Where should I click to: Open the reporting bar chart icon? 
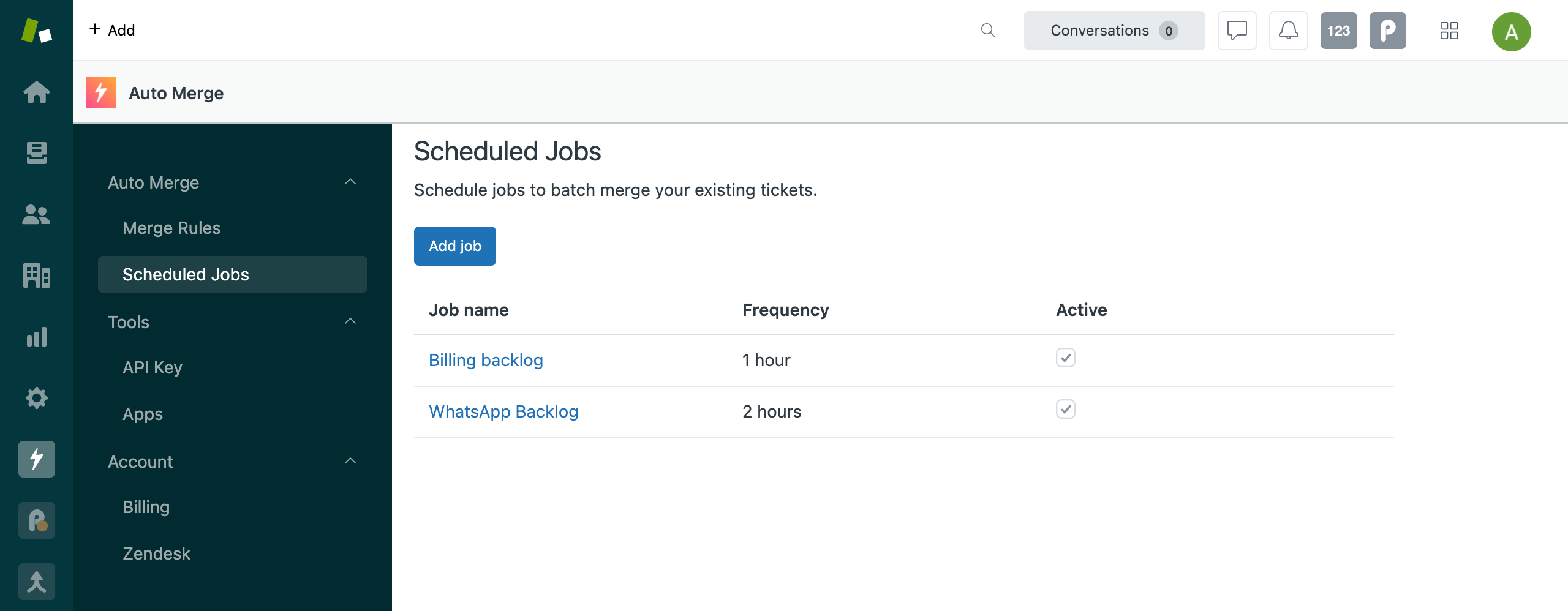coord(37,337)
